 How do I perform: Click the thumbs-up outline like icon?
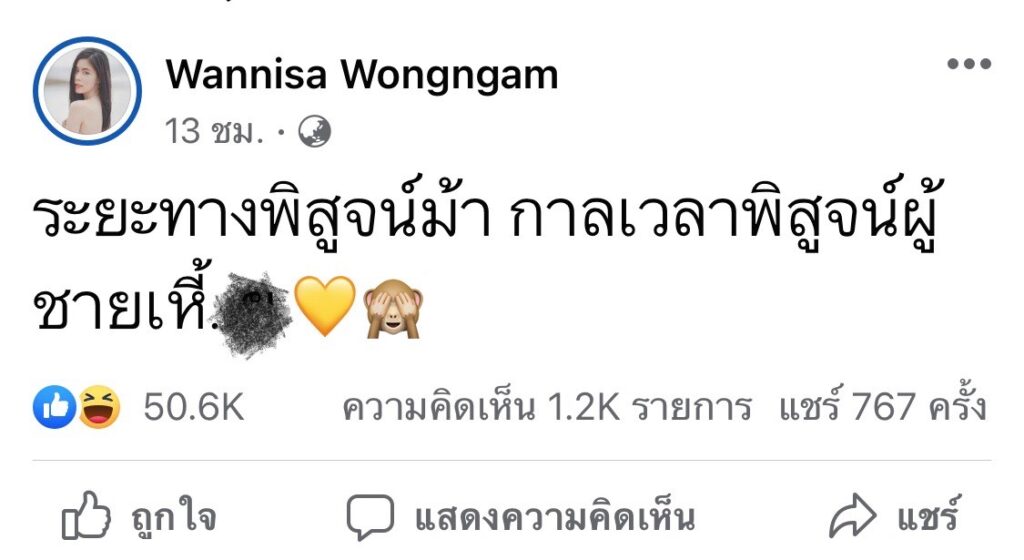(x=86, y=516)
